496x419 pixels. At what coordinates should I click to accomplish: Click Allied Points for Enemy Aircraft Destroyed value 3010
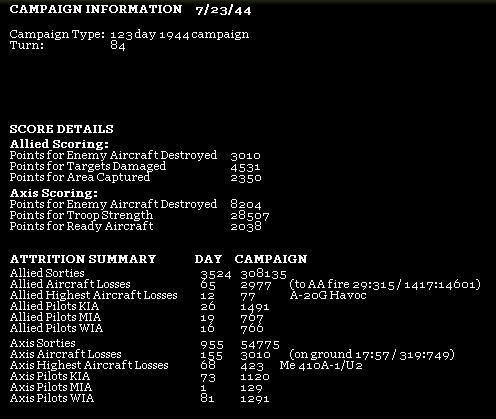coord(245,156)
